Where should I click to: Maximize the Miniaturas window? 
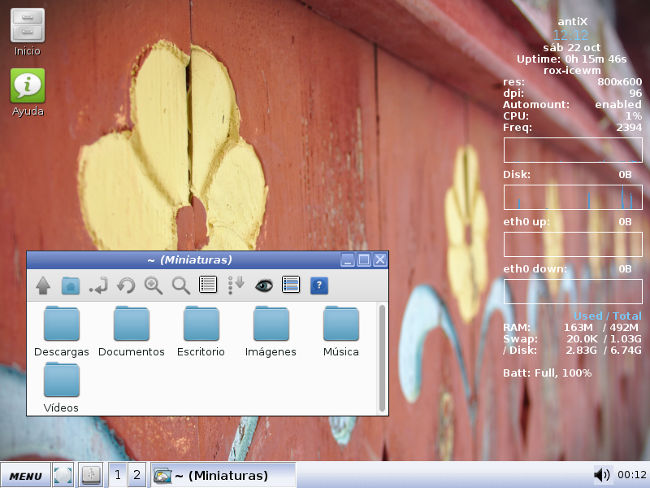pyautogui.click(x=364, y=260)
